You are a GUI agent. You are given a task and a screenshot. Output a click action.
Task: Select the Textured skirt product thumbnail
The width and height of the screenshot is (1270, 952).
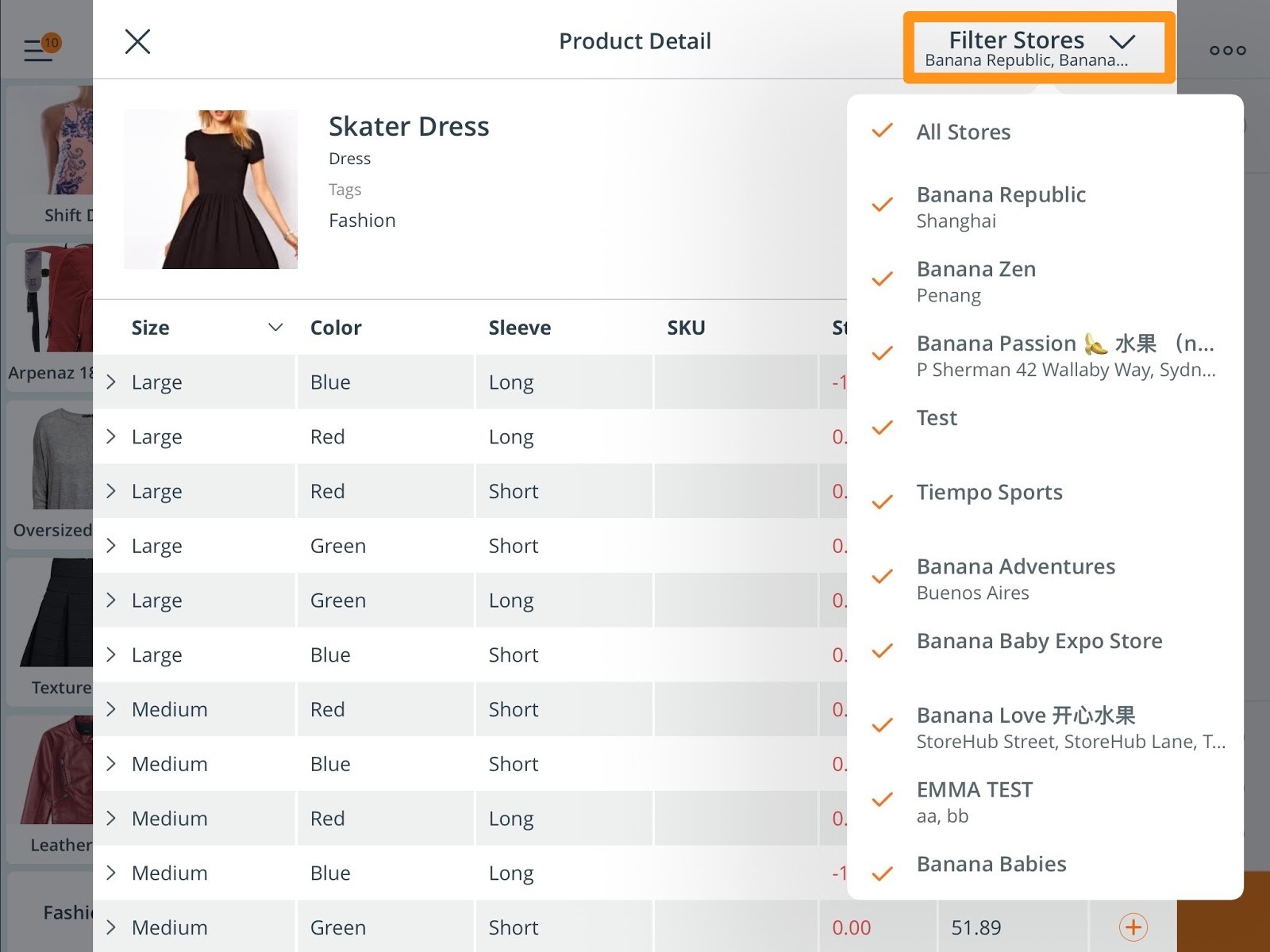(x=50, y=631)
